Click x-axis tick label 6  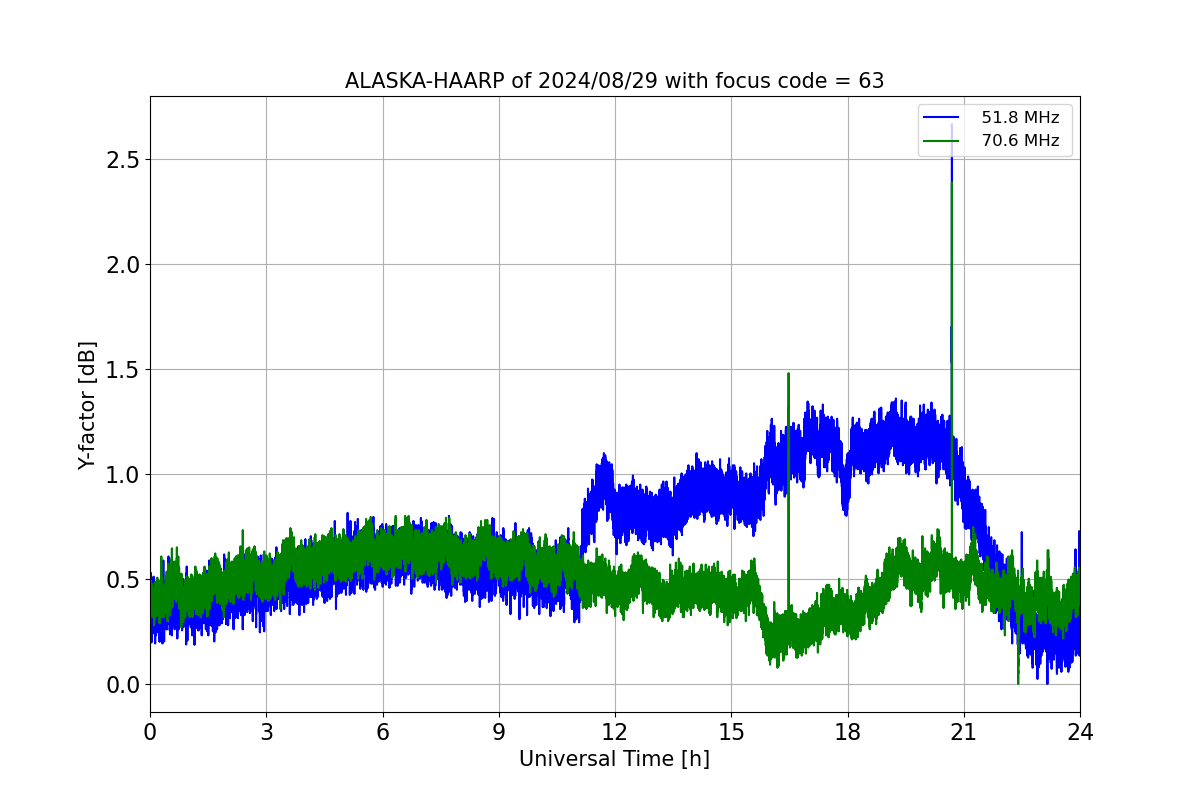(x=382, y=732)
